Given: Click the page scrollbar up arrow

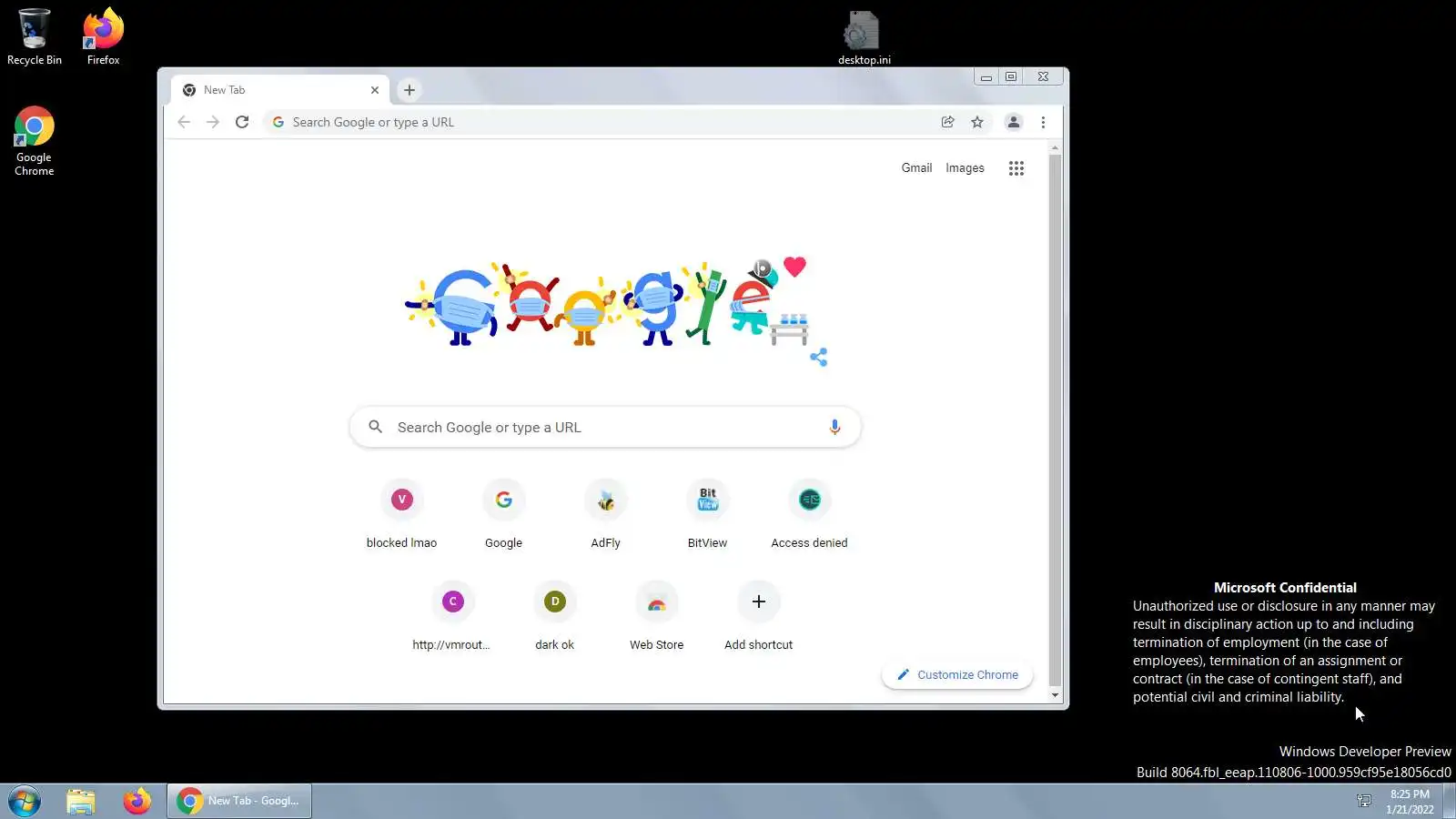Looking at the screenshot, I should pos(1055,147).
